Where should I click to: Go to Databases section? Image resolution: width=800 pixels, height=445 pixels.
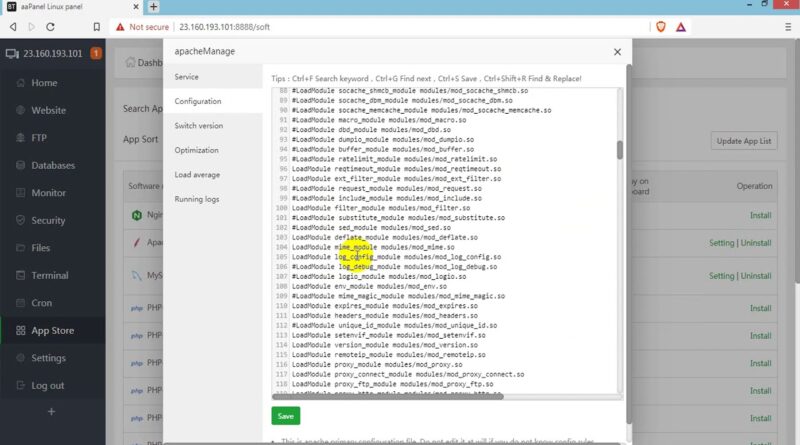(53, 165)
